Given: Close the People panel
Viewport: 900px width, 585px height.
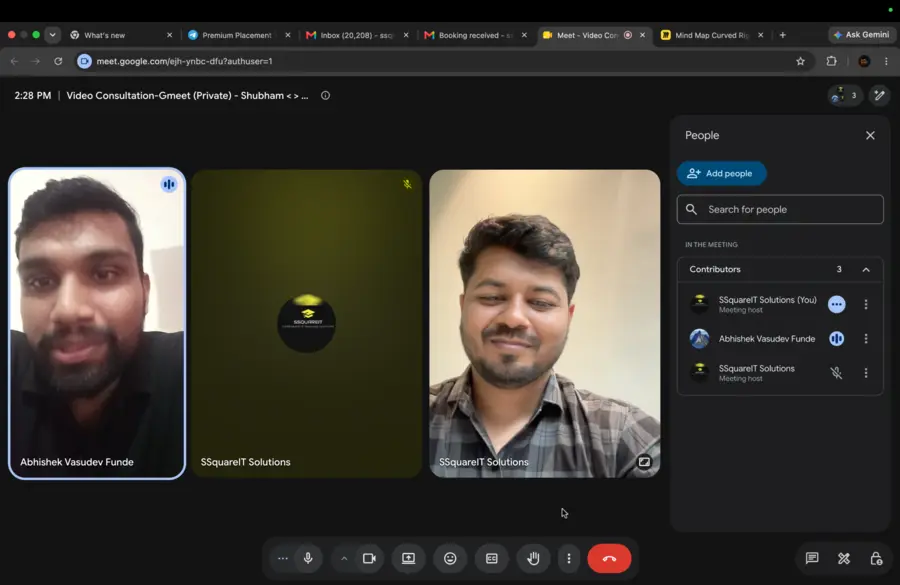Looking at the screenshot, I should tap(870, 135).
